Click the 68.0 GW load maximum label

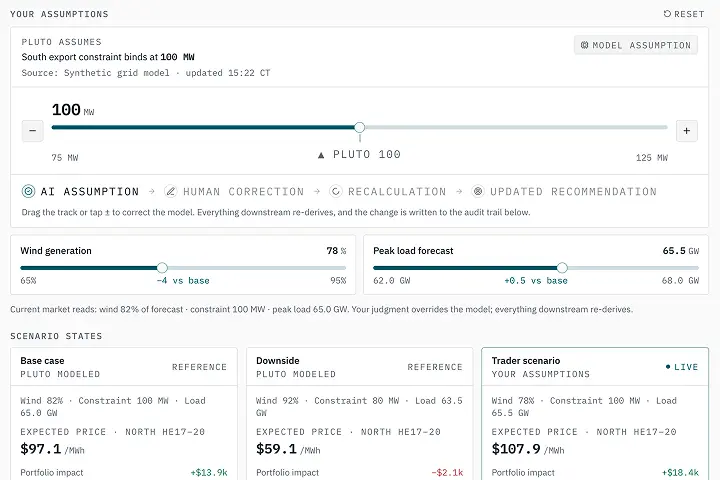pyautogui.click(x=680, y=281)
